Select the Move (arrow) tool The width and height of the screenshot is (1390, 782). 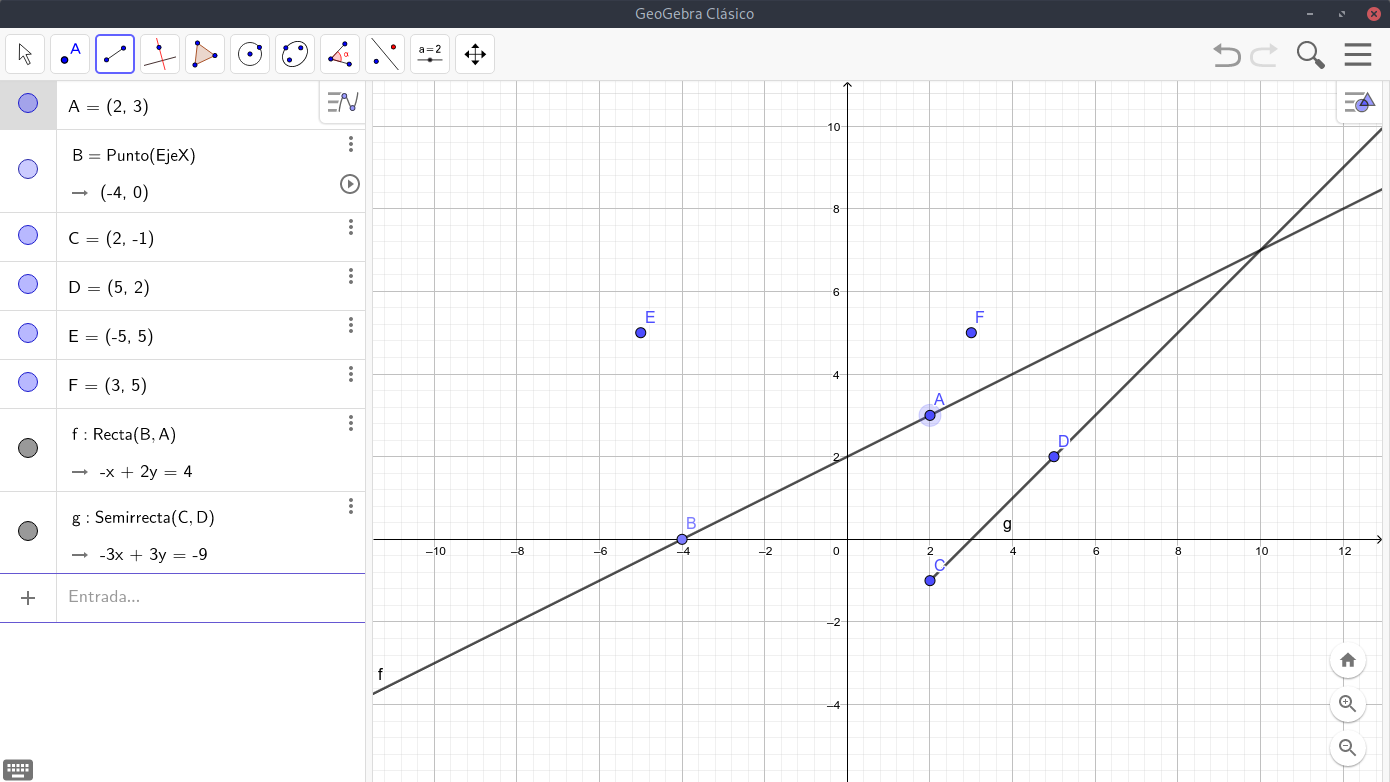25,54
